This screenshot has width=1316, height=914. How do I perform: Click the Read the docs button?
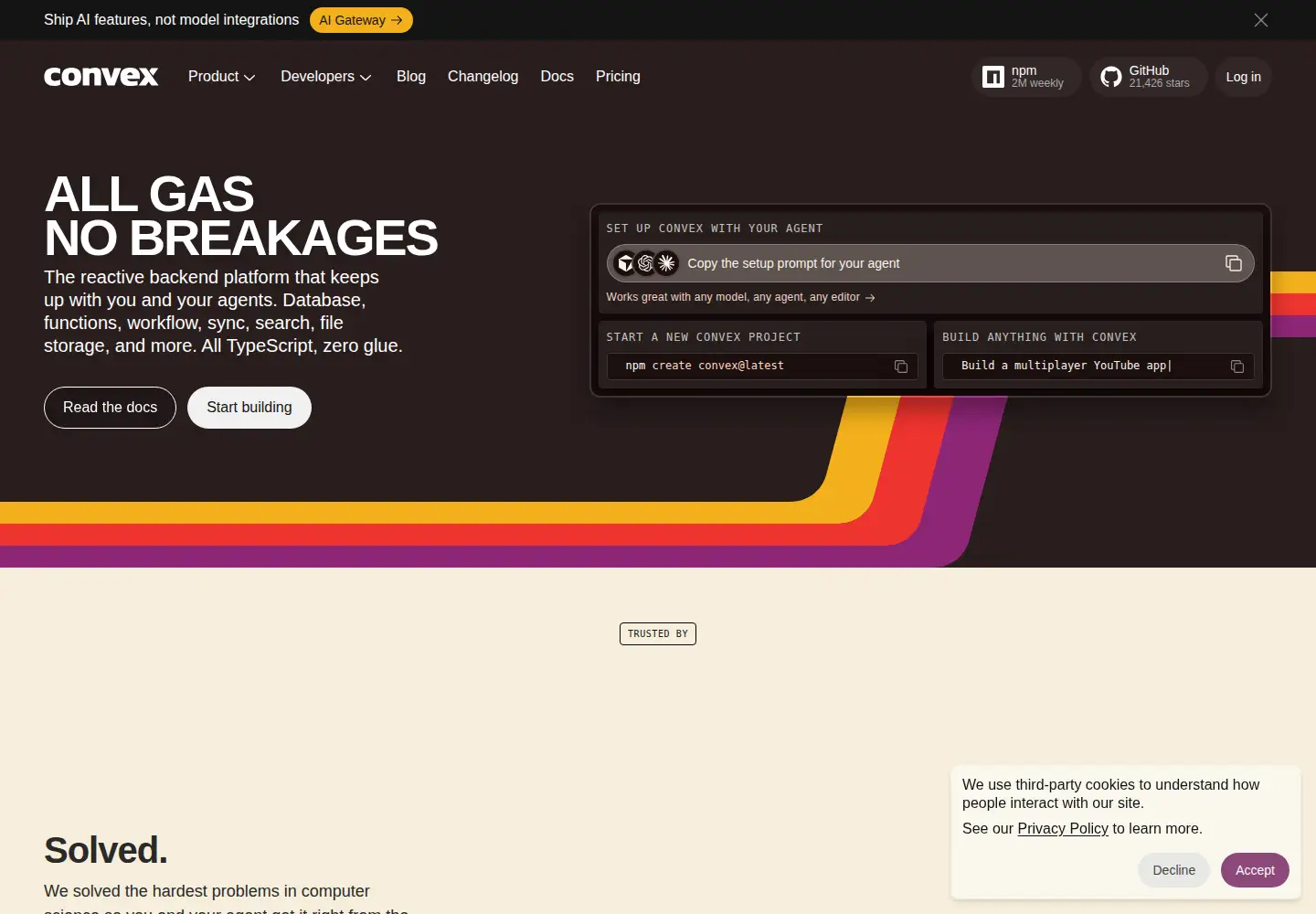tap(110, 408)
